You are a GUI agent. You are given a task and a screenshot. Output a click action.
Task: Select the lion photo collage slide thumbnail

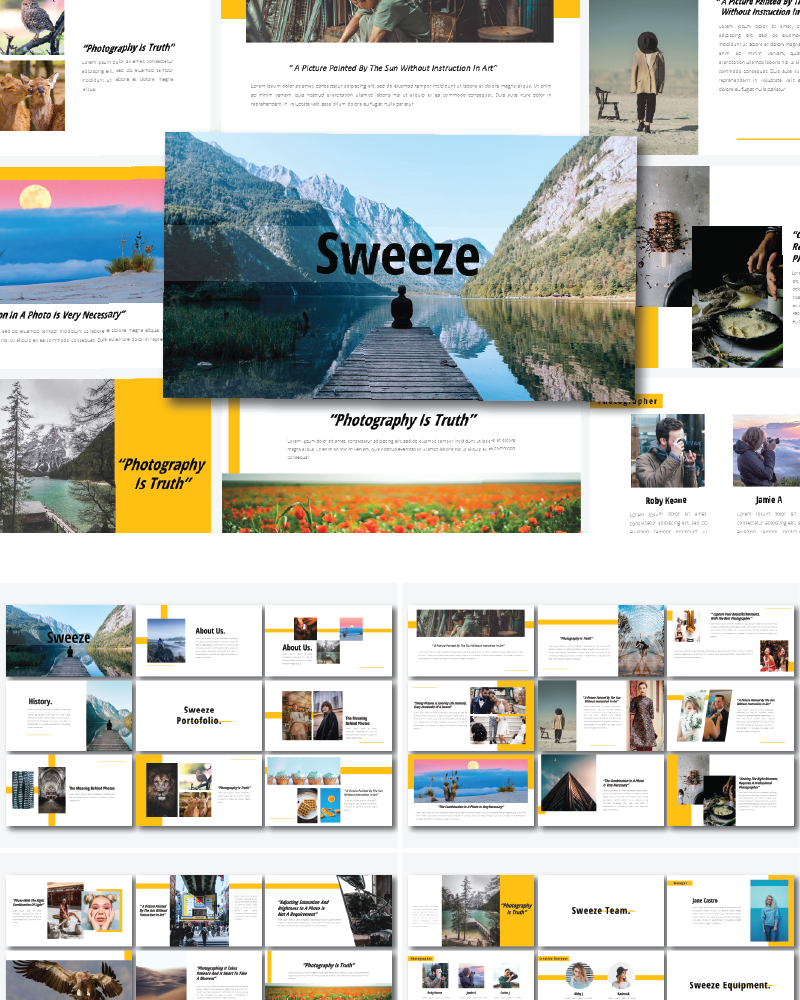tap(198, 790)
